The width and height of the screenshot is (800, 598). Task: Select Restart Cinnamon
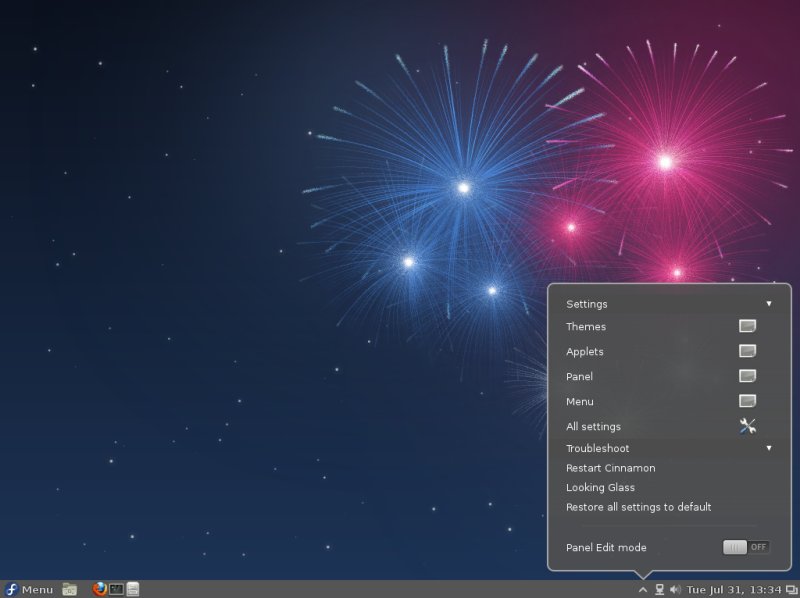[668, 468]
